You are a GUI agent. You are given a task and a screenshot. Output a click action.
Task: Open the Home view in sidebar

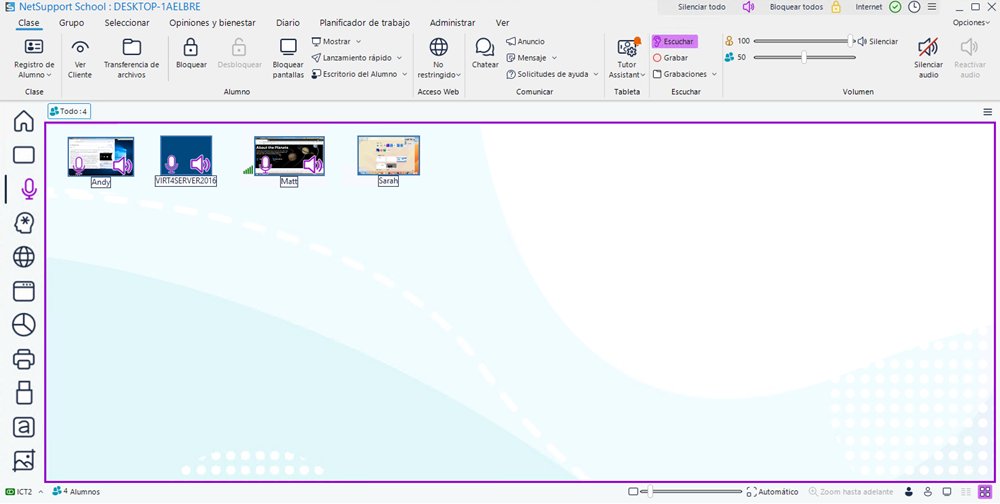click(24, 121)
